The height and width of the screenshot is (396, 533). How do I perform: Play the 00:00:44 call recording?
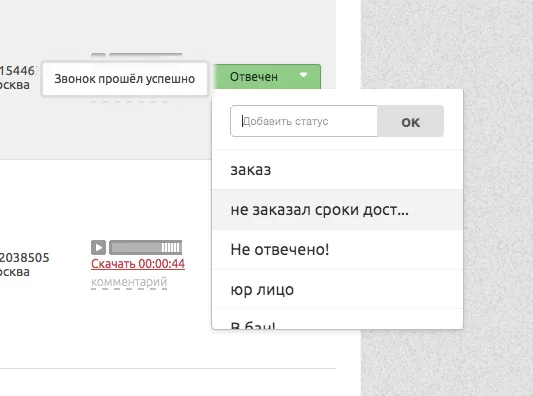99,247
